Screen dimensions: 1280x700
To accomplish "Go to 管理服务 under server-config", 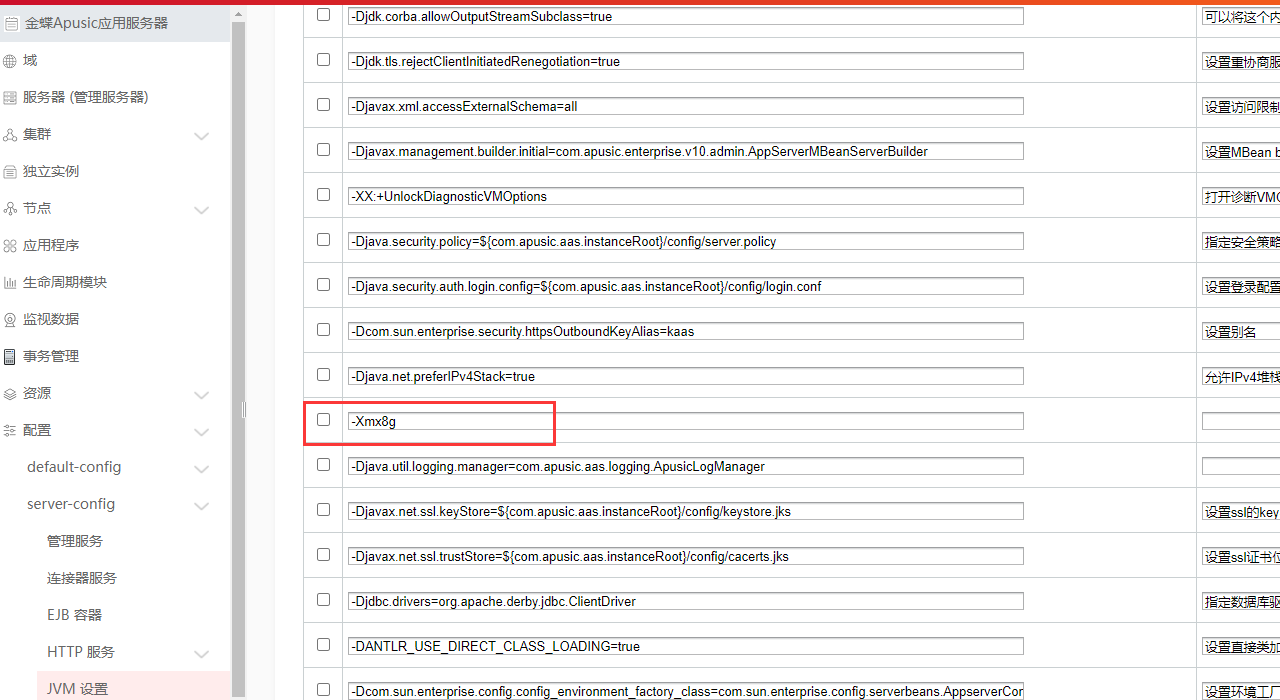I will tap(74, 541).
